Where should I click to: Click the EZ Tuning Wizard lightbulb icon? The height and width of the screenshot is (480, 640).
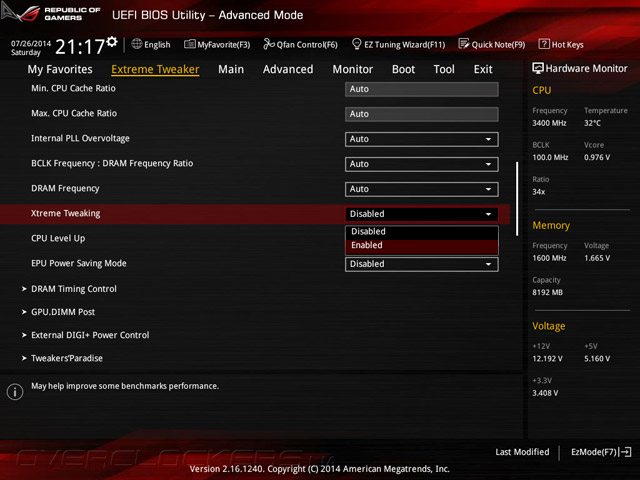click(356, 44)
